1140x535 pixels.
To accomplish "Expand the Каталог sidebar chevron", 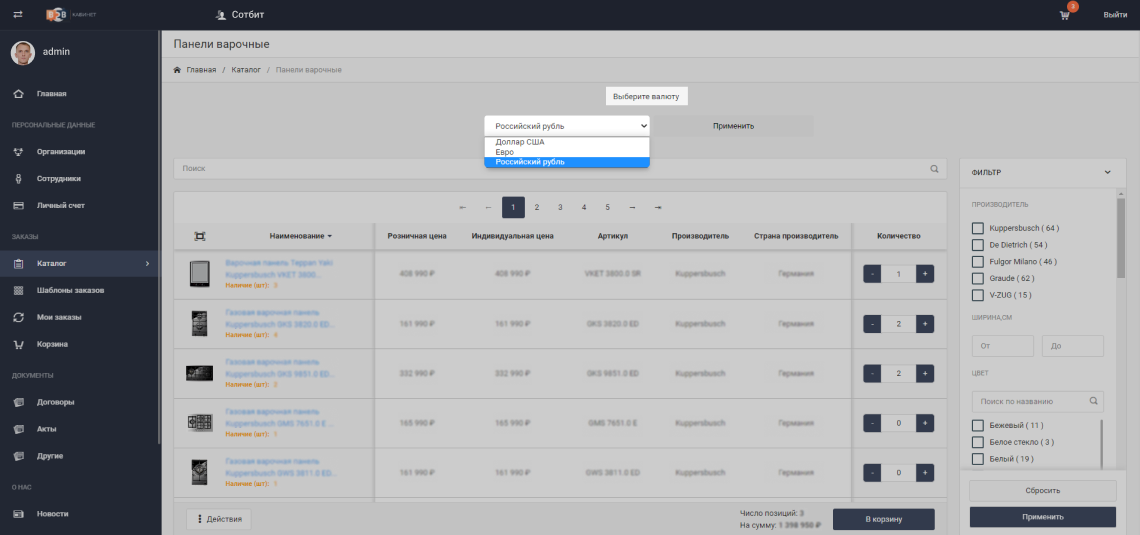I will pos(148,264).
